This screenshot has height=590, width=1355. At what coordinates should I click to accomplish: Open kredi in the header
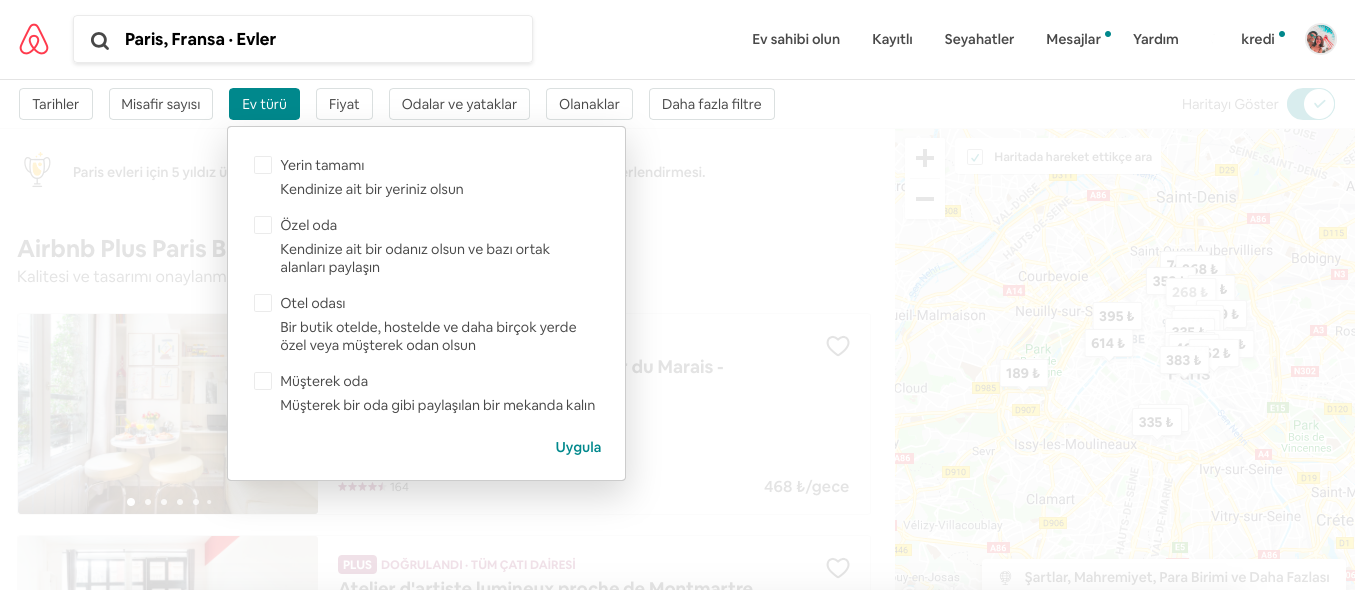pyautogui.click(x=1257, y=39)
